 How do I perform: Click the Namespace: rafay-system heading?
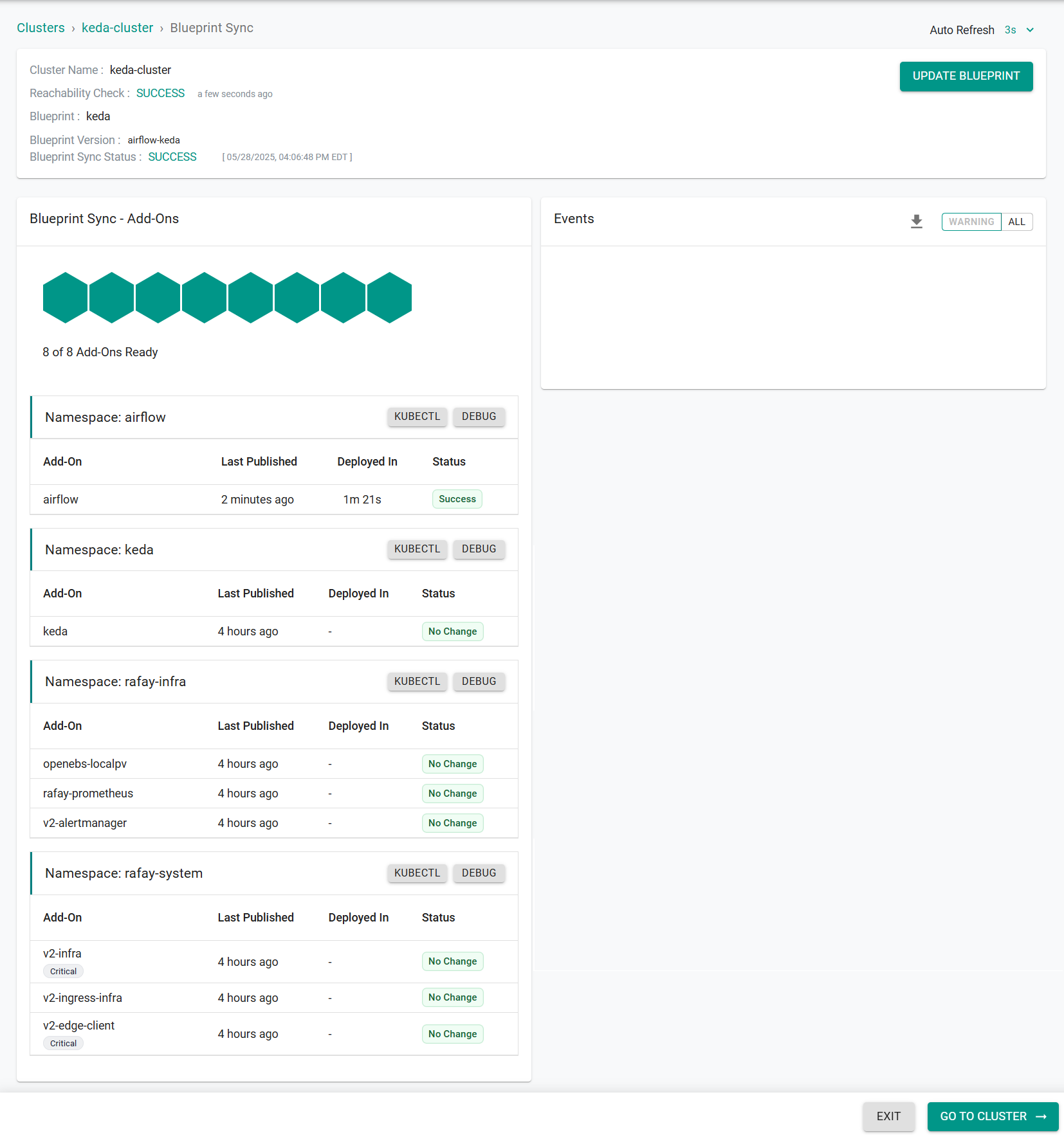pos(124,873)
